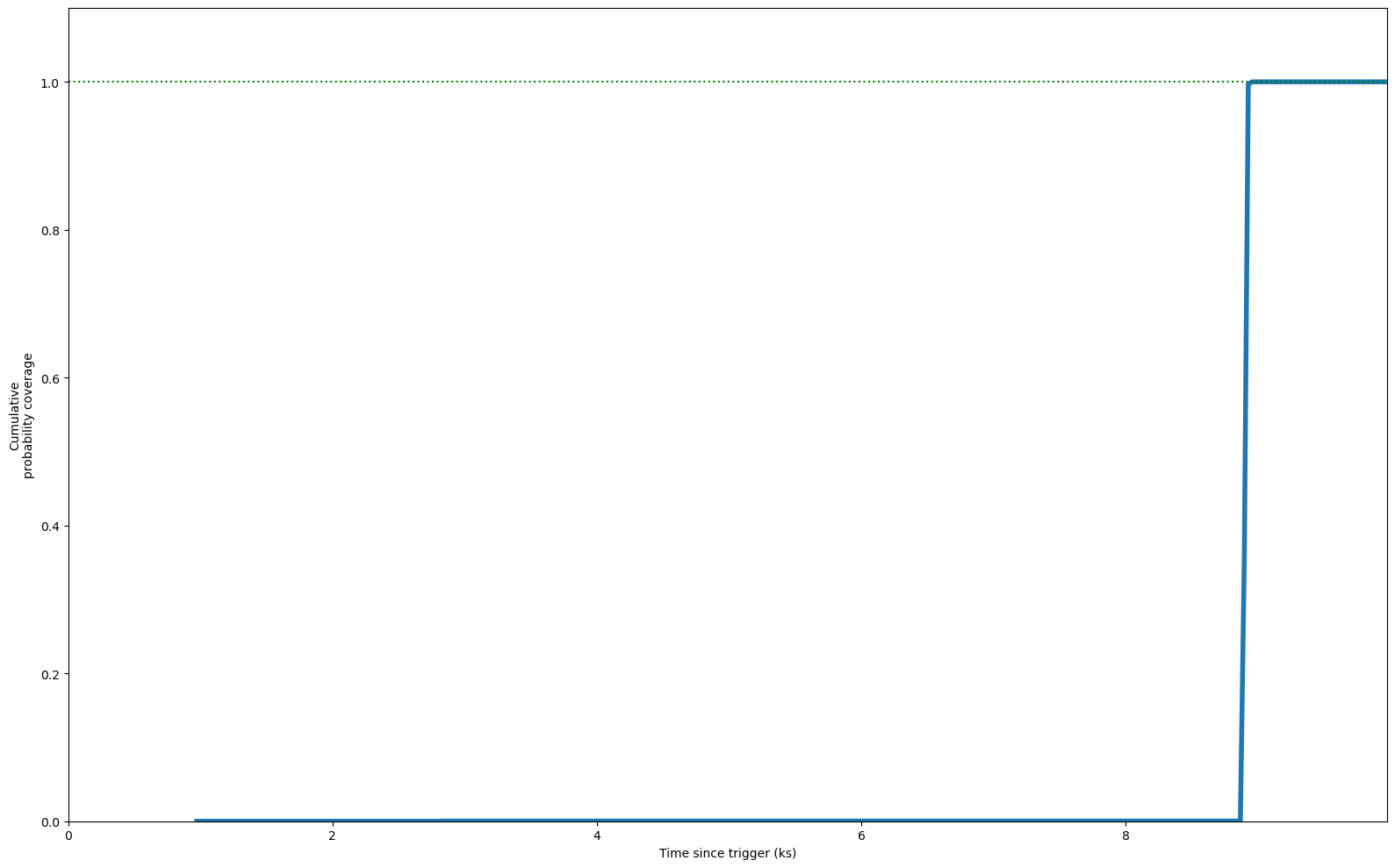Click the green dotted line at 1.0
This screenshot has width=1395, height=868.
615,82
